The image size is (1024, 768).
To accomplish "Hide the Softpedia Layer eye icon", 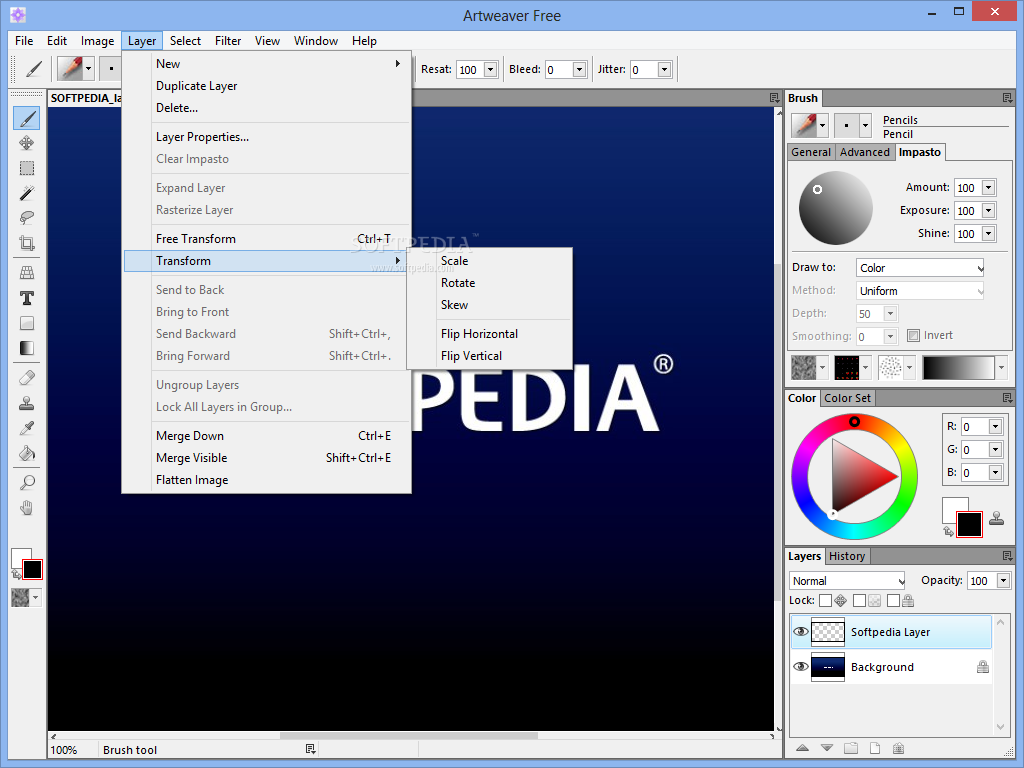I will (801, 632).
